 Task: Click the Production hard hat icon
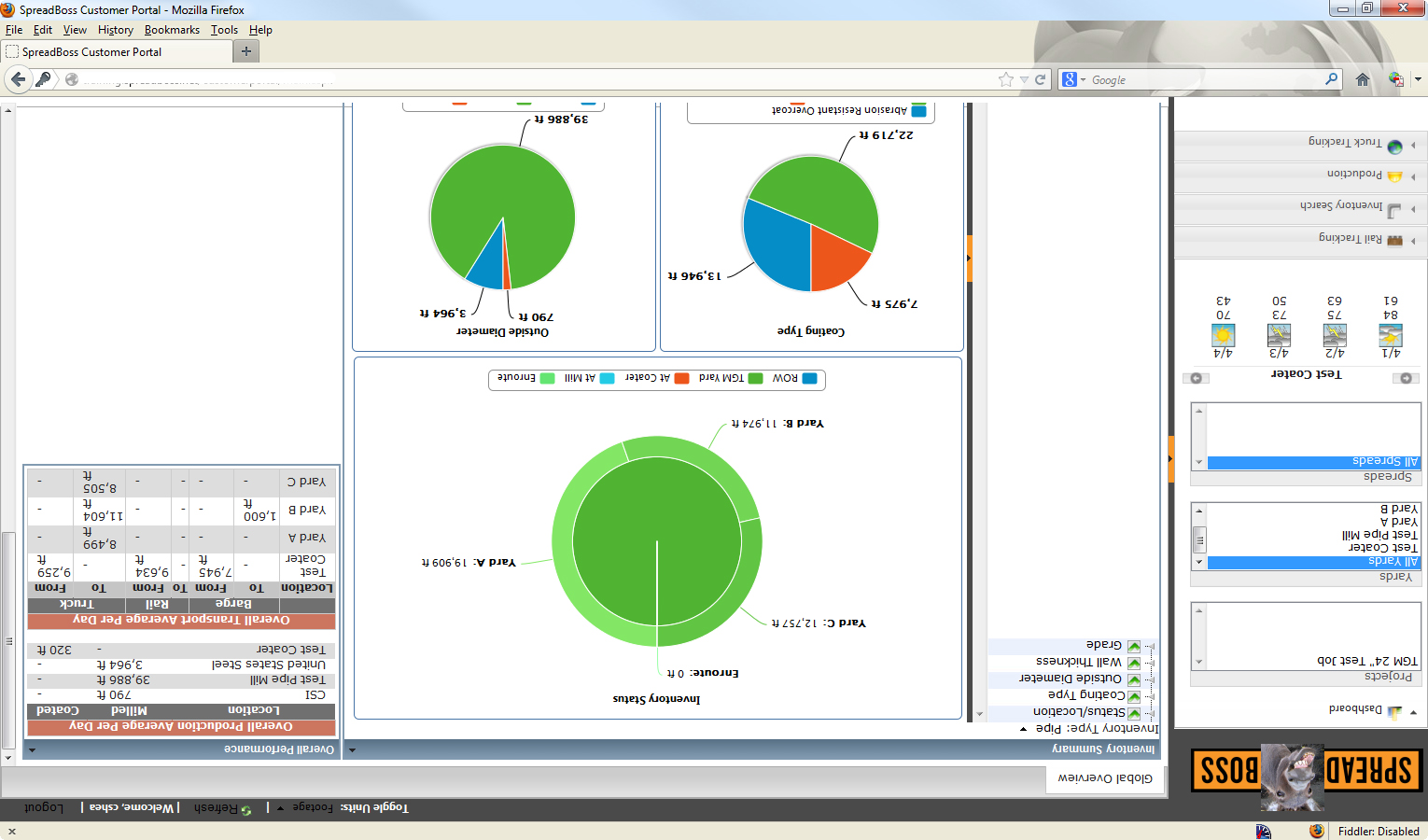pos(1395,176)
